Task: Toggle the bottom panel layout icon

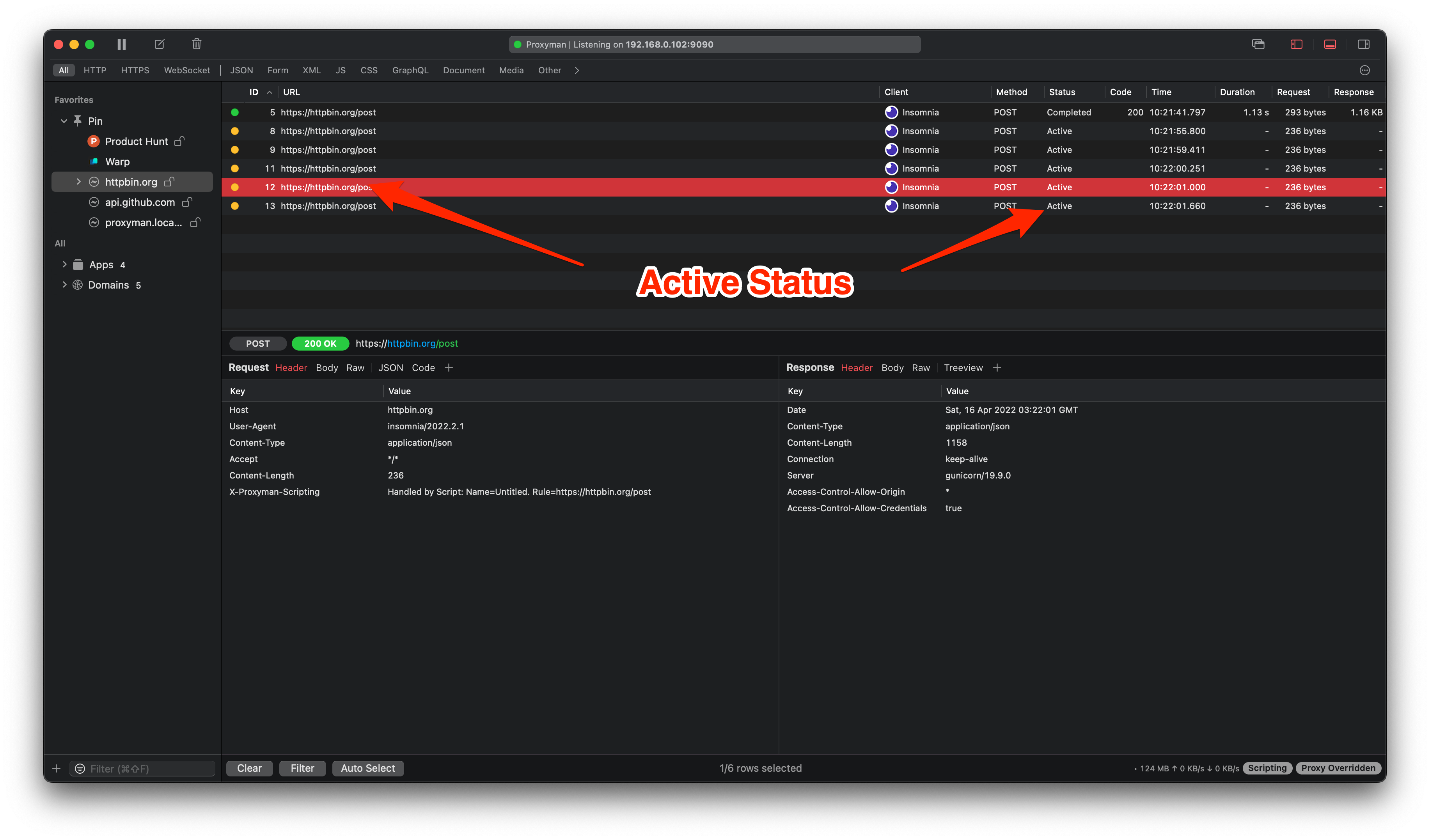Action: coord(1330,44)
